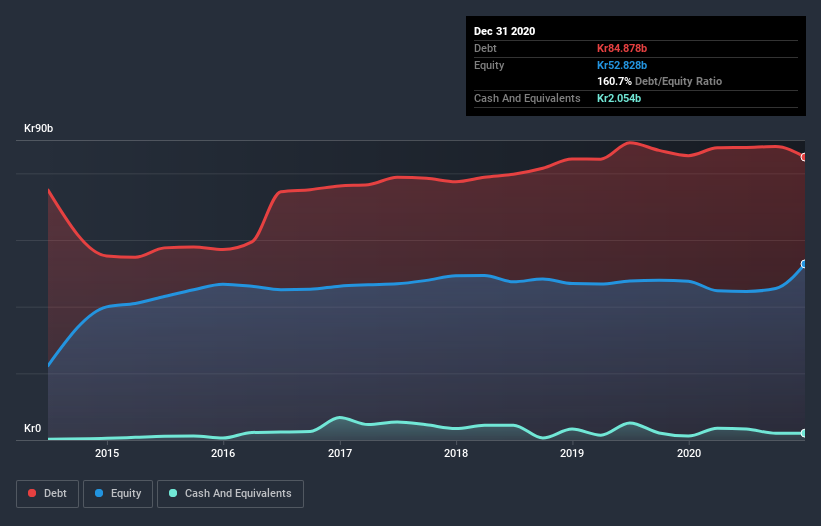Click the 160.7% Debt/Equity Ratio text

[x=659, y=81]
